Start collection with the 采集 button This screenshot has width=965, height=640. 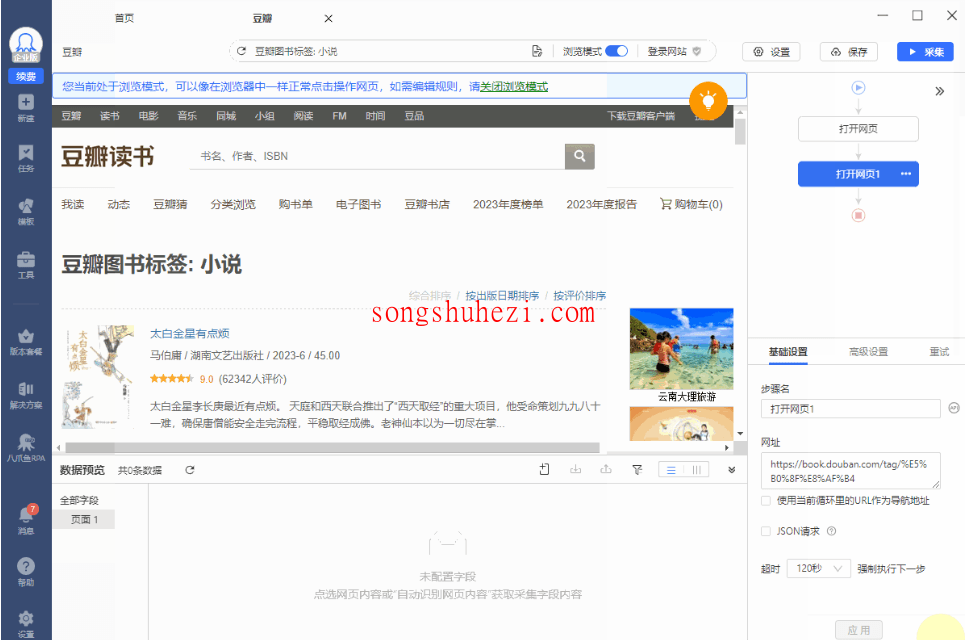point(926,52)
